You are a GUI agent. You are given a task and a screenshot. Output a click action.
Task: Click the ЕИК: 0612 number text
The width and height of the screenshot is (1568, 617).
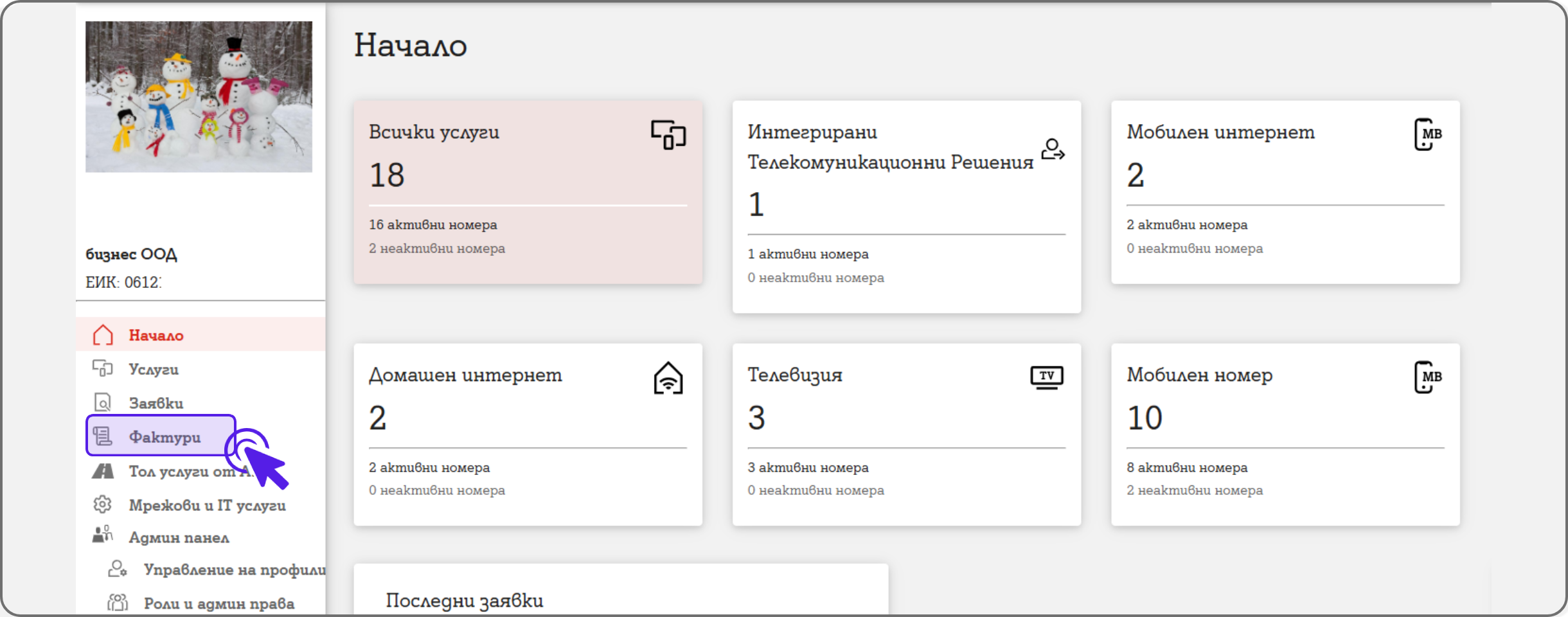point(123,282)
